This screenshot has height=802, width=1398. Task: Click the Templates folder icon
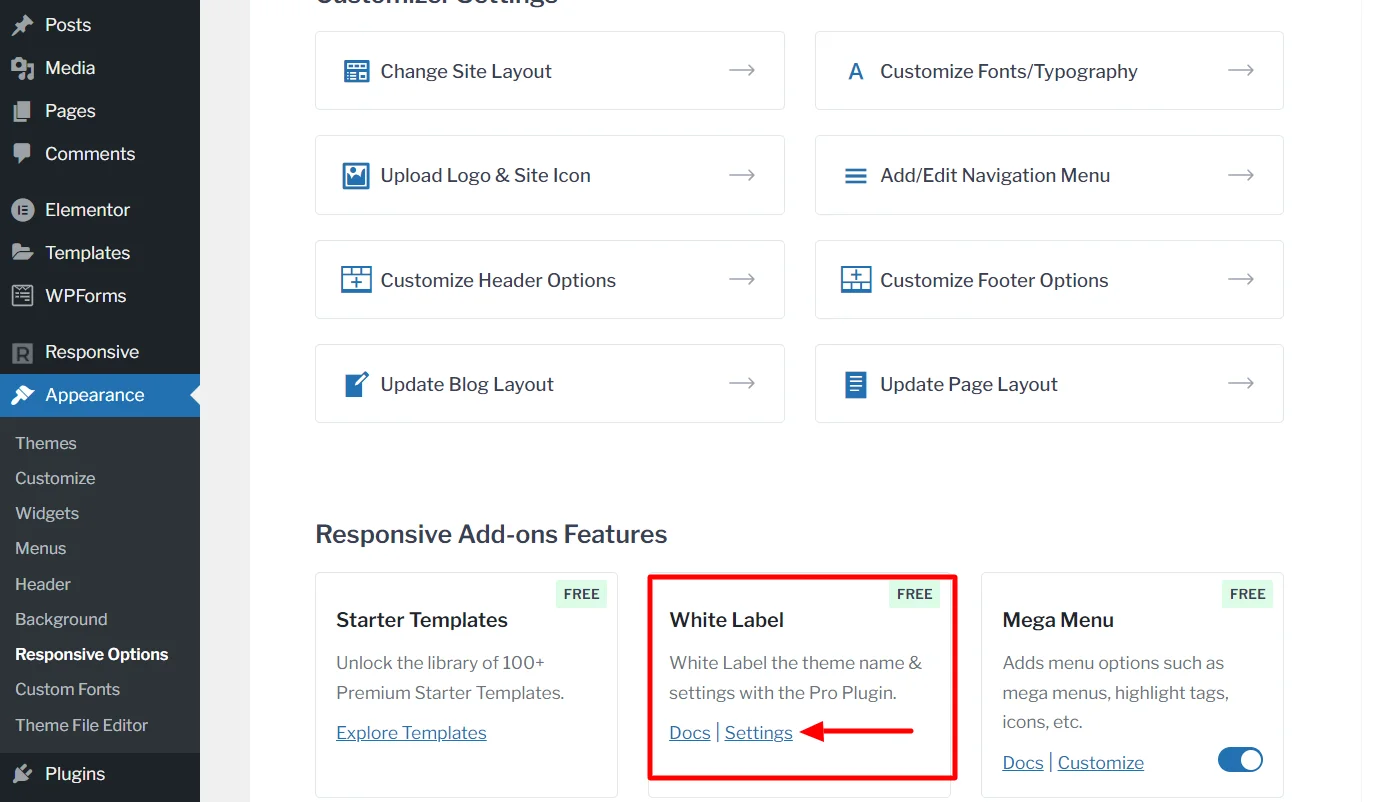point(22,253)
